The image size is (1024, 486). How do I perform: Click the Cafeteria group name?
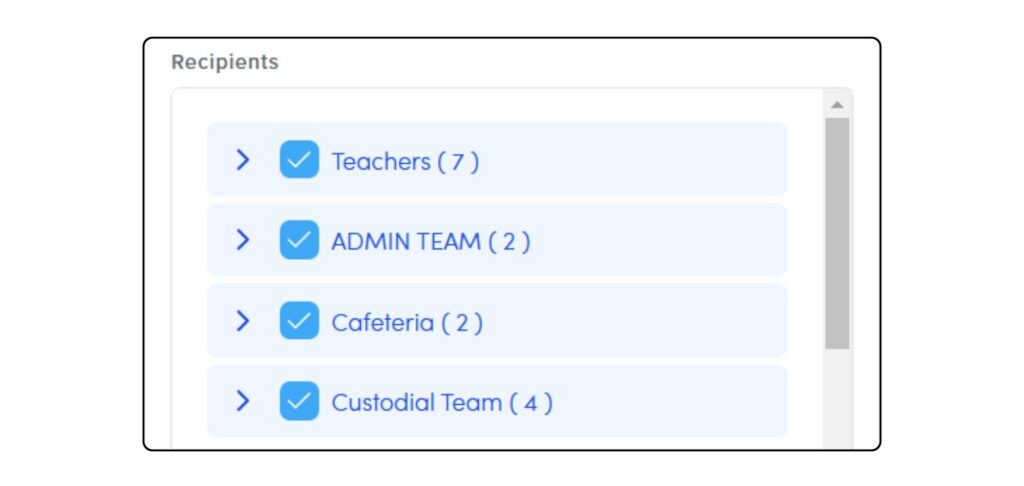point(382,322)
